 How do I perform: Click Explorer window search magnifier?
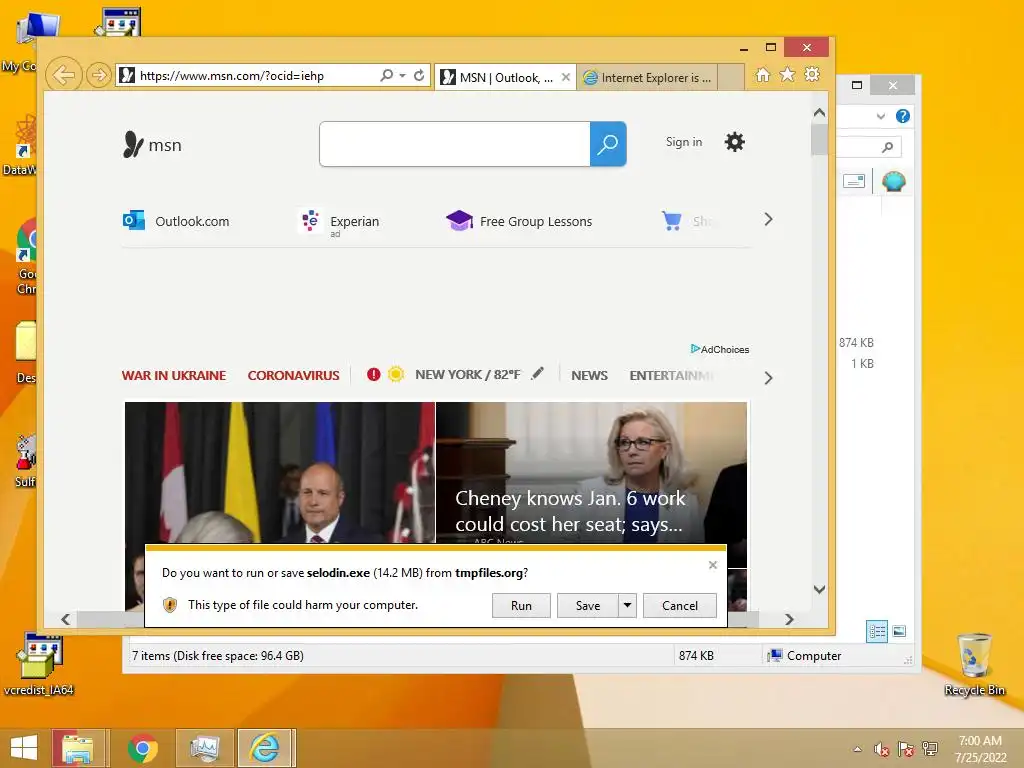tap(887, 147)
